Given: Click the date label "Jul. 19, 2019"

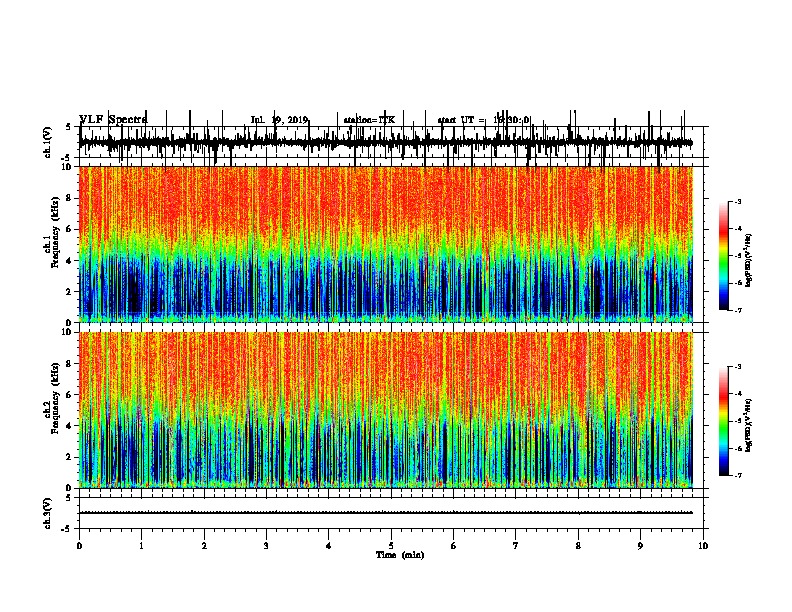Looking at the screenshot, I should [279, 120].
